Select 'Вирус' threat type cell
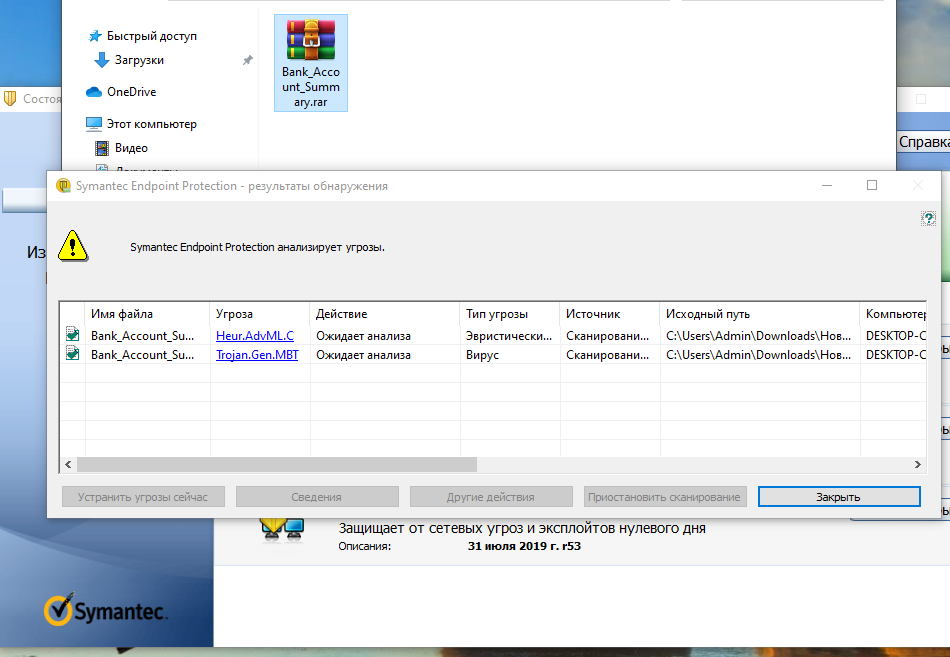Screen dimensions: 950x657 click(510, 355)
